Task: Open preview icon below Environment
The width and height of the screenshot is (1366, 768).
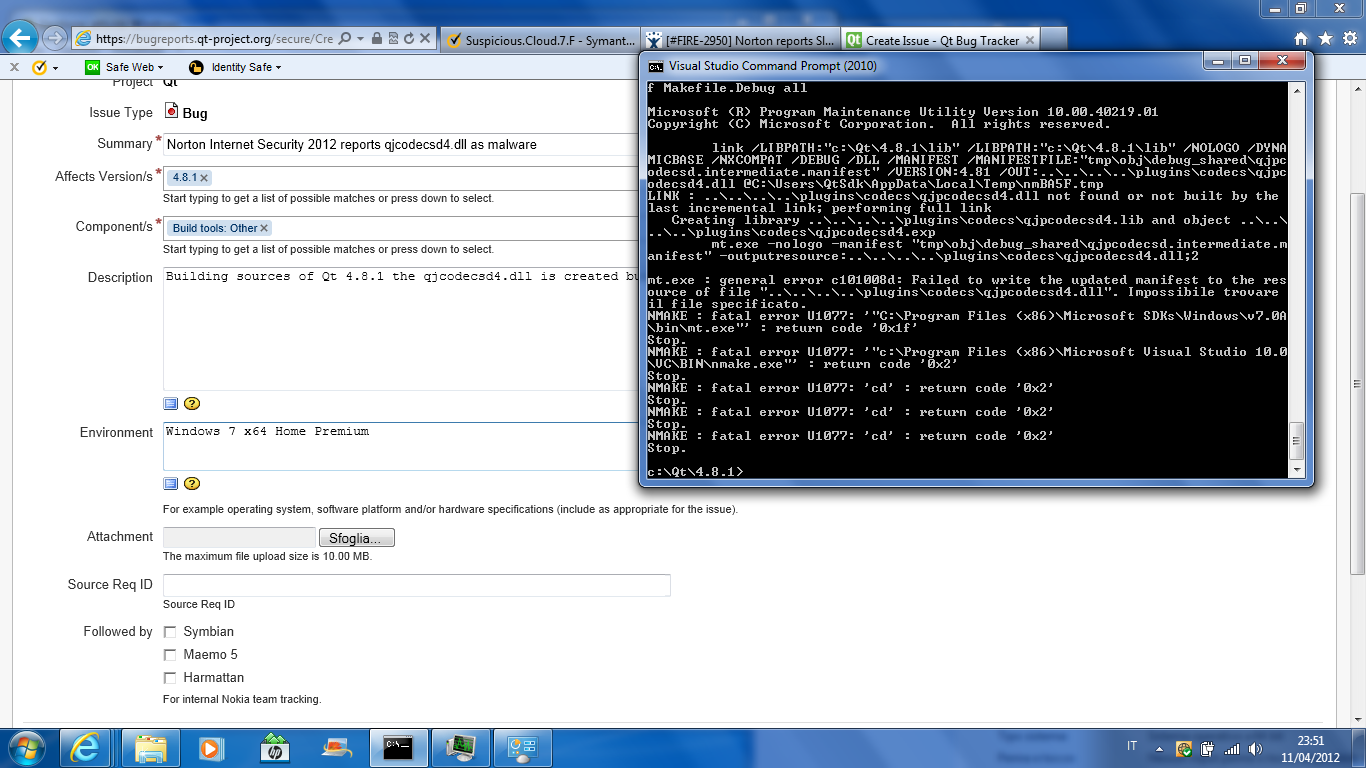Action: (x=170, y=483)
